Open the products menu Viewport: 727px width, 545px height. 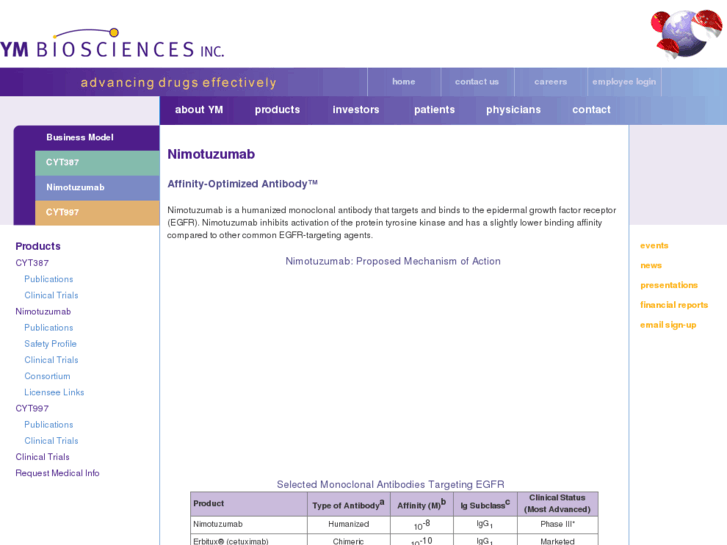277,110
